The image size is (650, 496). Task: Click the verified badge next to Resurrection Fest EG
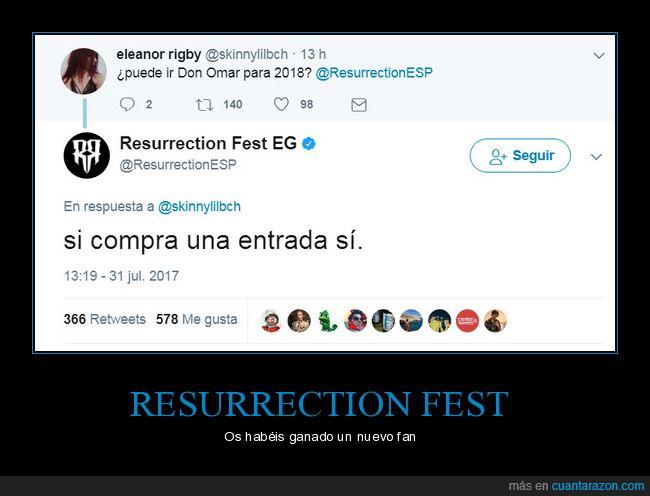(x=308, y=143)
